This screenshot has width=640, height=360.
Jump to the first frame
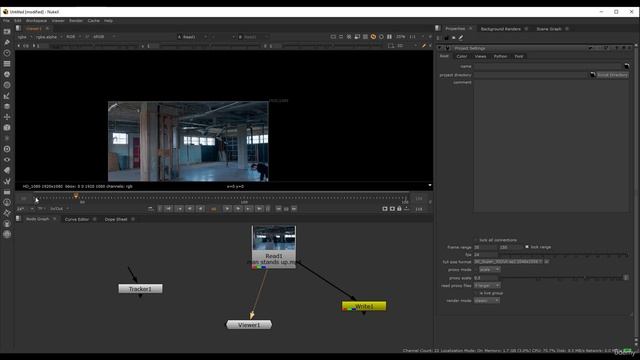[168, 209]
